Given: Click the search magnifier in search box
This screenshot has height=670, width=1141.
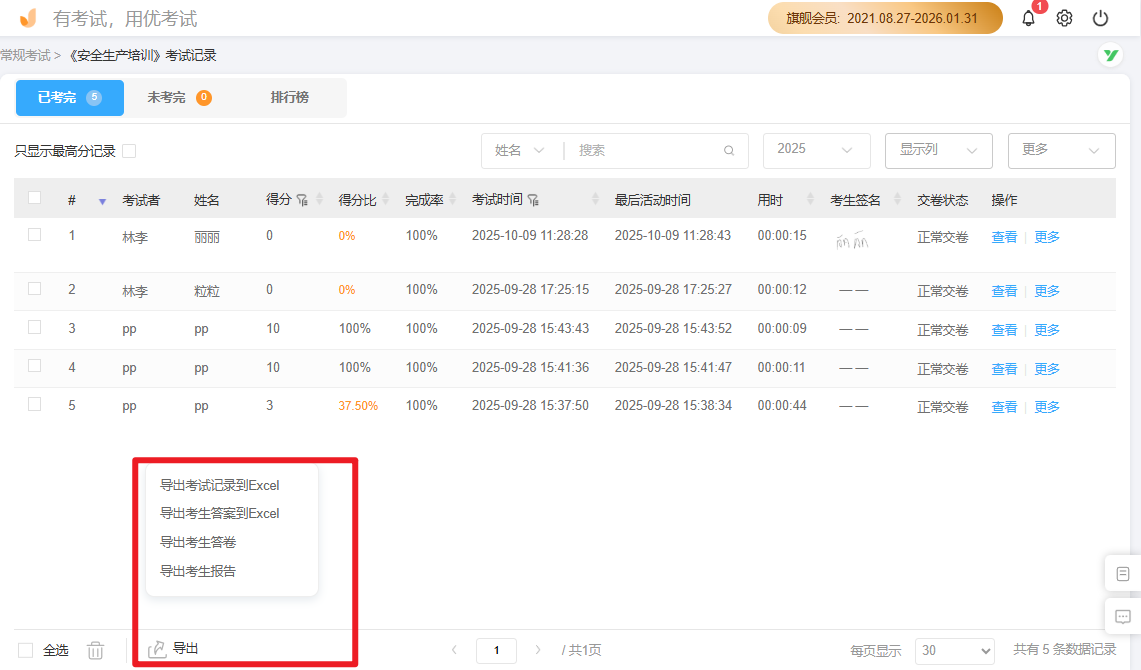Looking at the screenshot, I should (x=728, y=150).
